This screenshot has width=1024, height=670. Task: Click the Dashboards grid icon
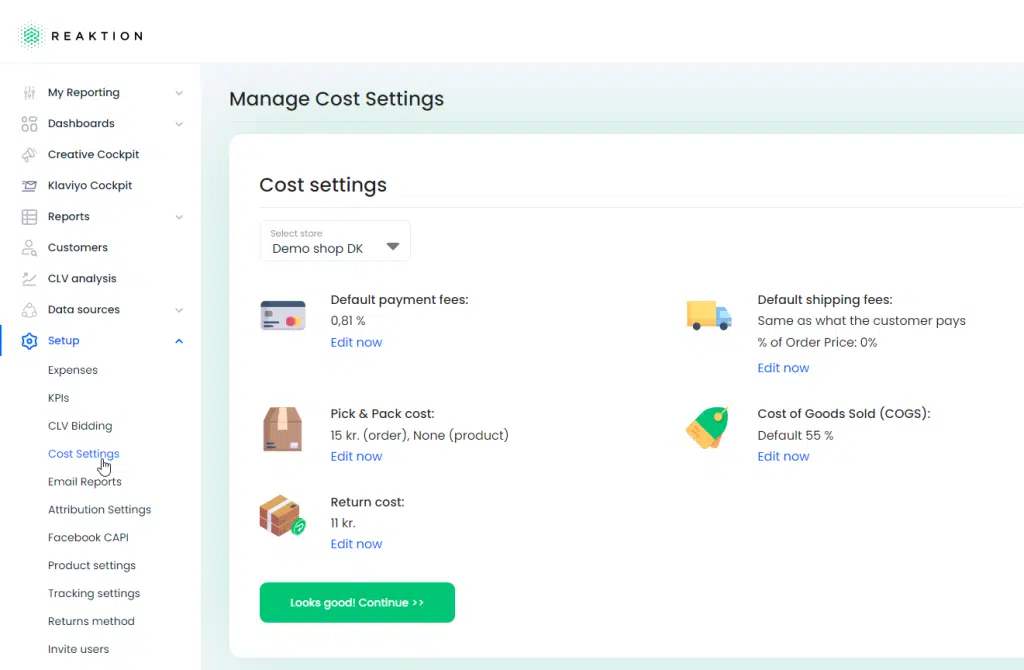[29, 123]
